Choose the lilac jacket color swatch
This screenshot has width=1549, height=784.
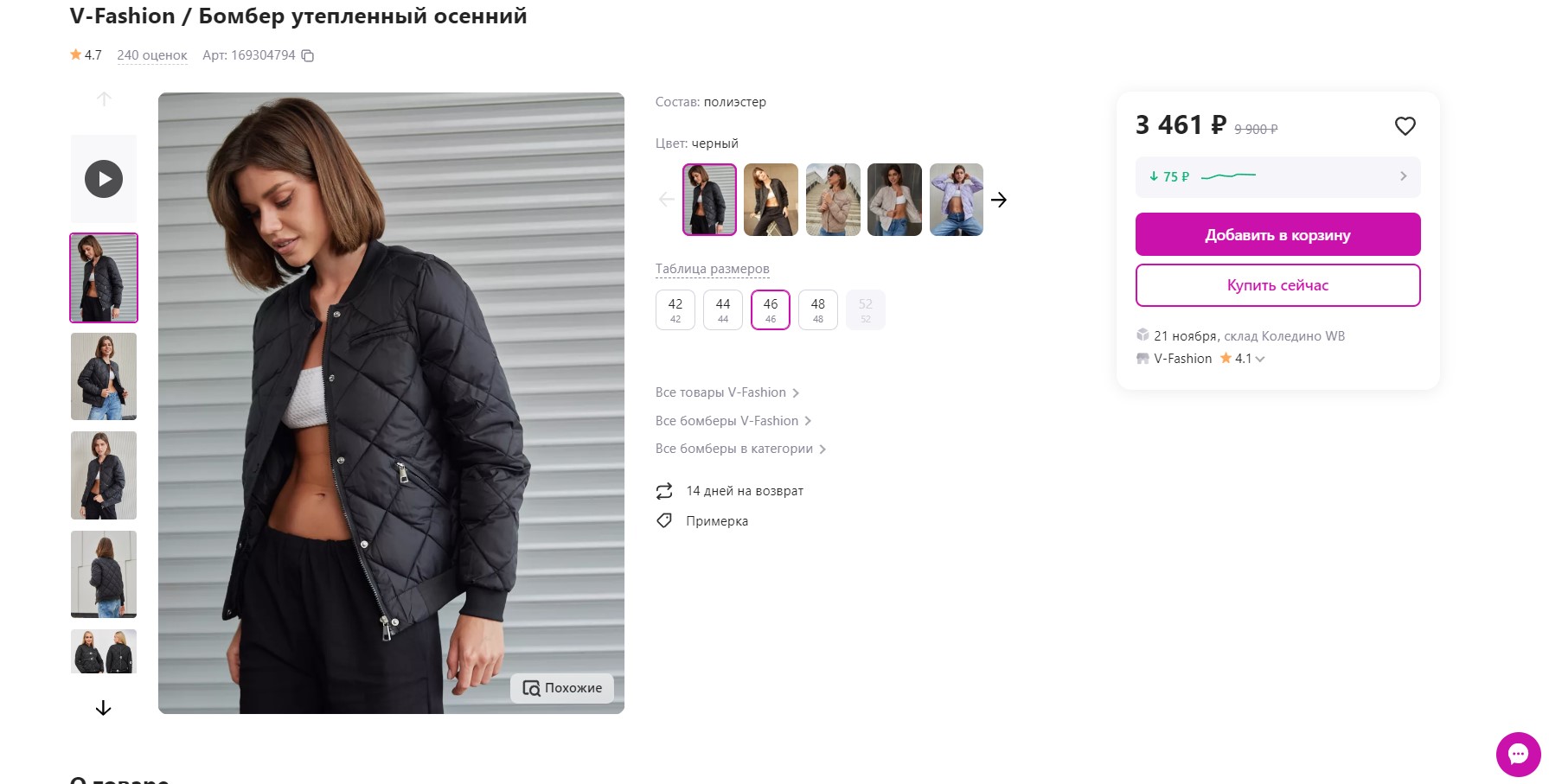coord(956,200)
